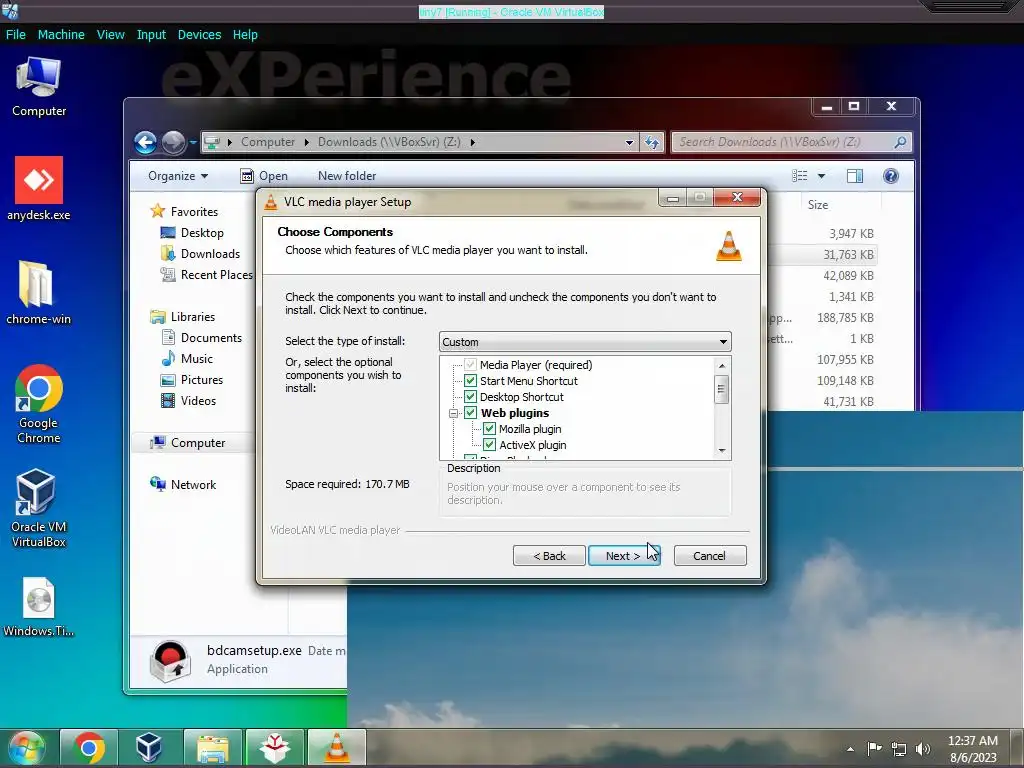Open the VirtualBox Devices menu
Image resolution: width=1024 pixels, height=768 pixels.
click(199, 35)
